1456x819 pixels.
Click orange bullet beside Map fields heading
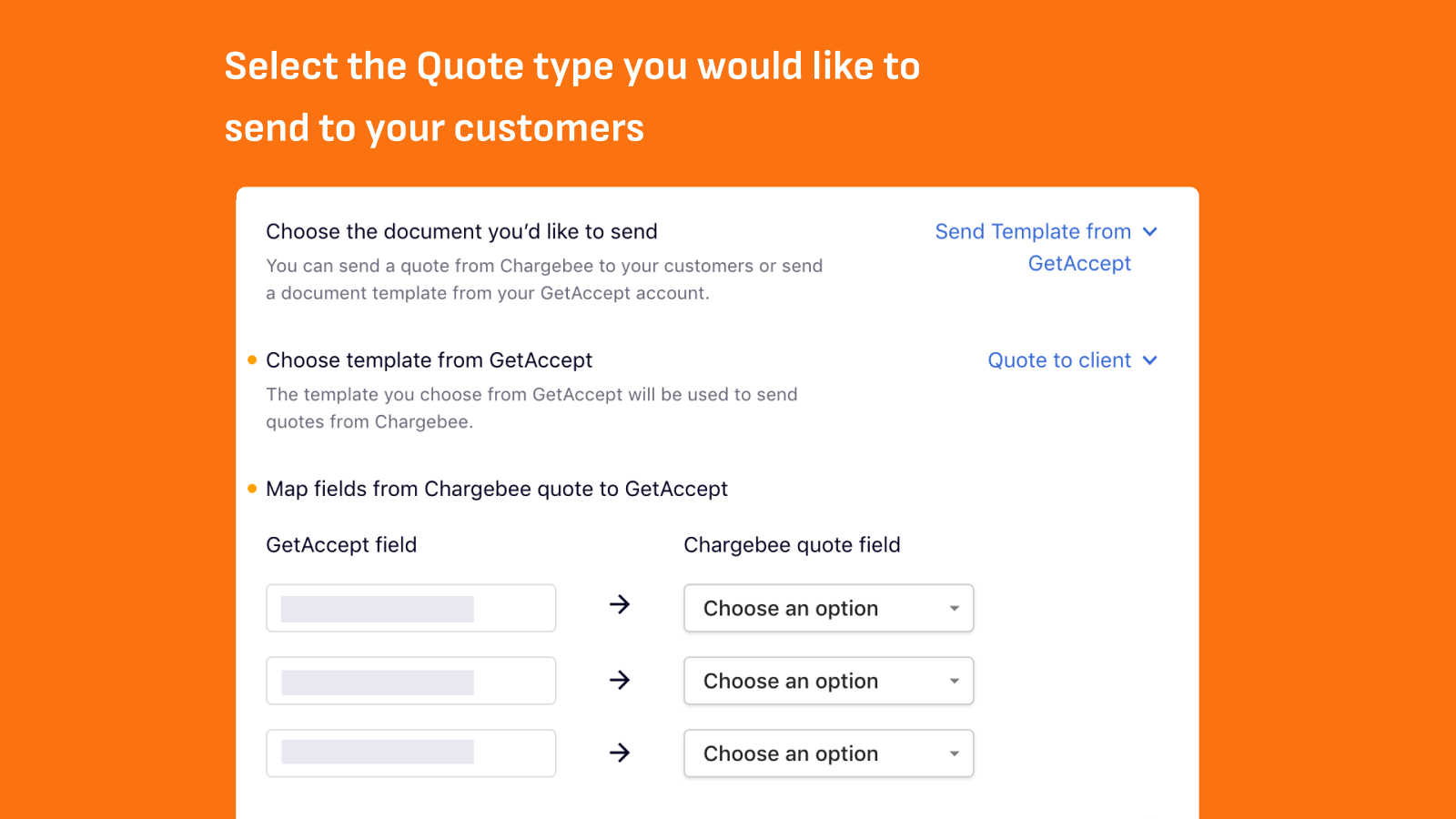[252, 489]
